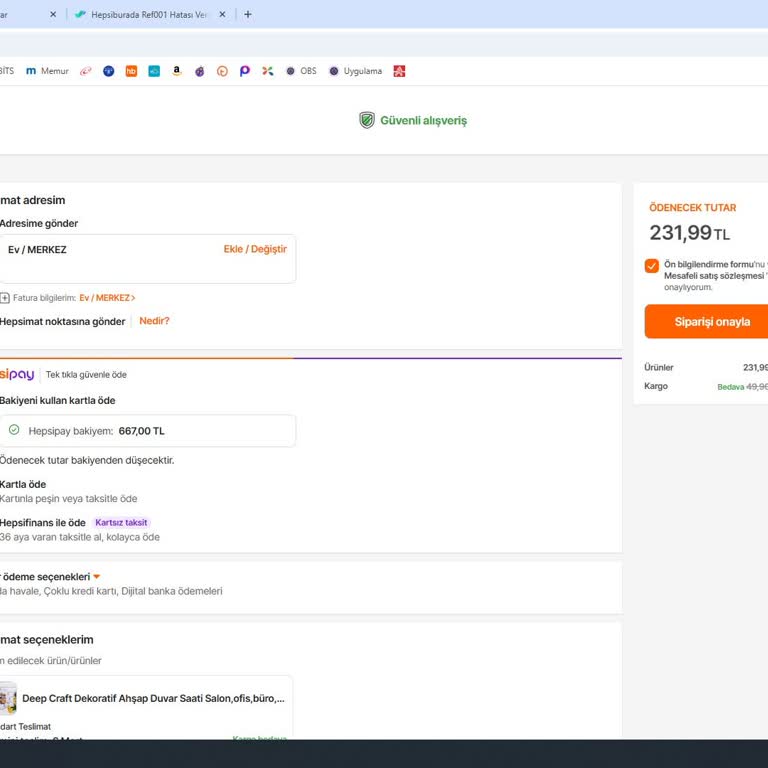This screenshot has height=768, width=768.
Task: Open a new browser tab
Action: (248, 14)
